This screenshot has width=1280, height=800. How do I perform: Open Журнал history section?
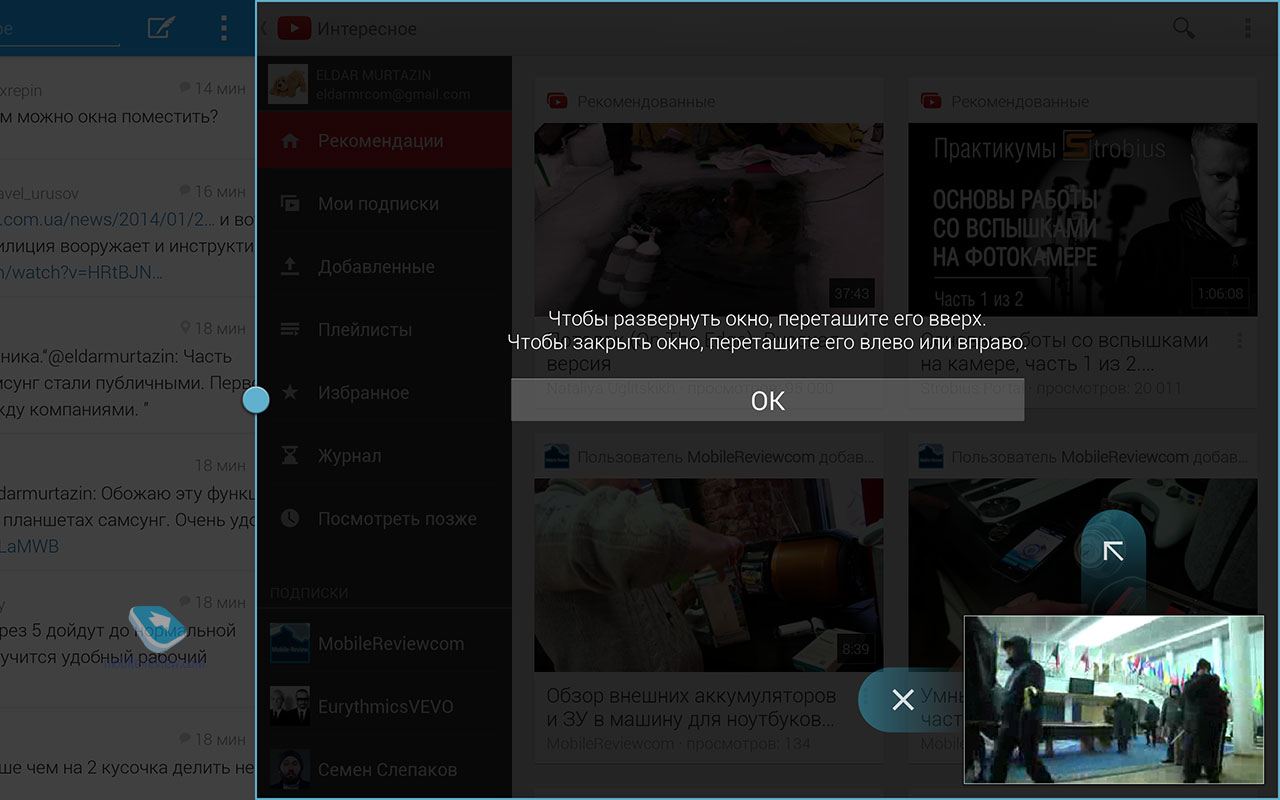point(385,456)
